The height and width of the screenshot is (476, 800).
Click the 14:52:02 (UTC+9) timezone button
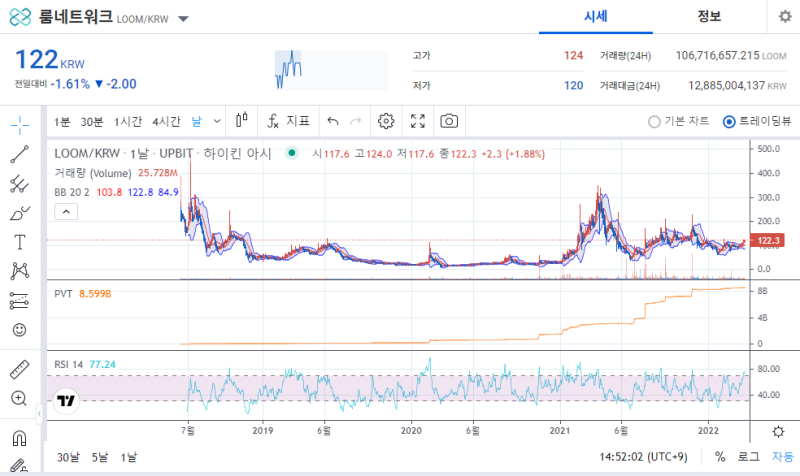tap(643, 457)
